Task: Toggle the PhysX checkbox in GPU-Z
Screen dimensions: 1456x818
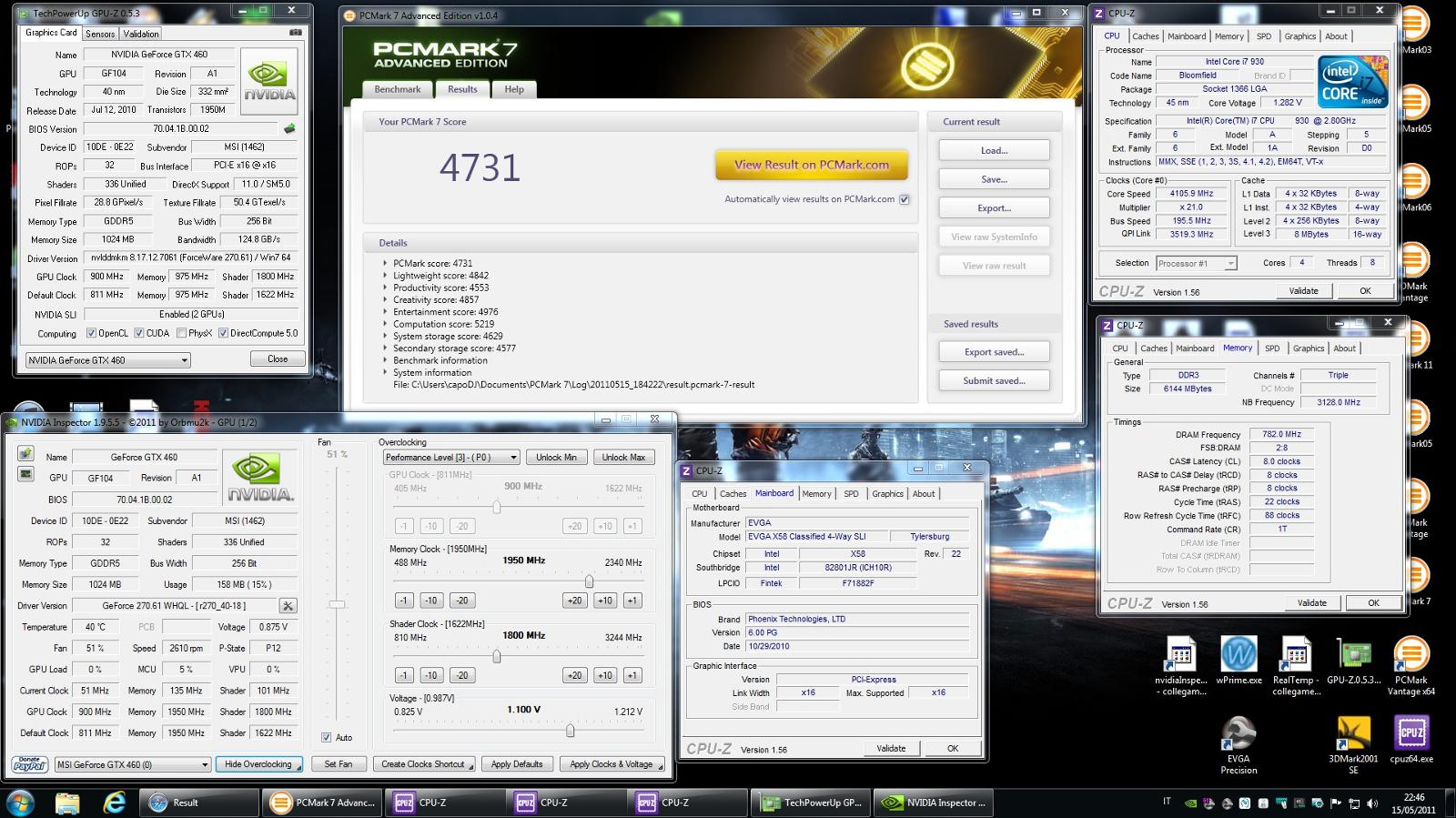Action: [181, 333]
